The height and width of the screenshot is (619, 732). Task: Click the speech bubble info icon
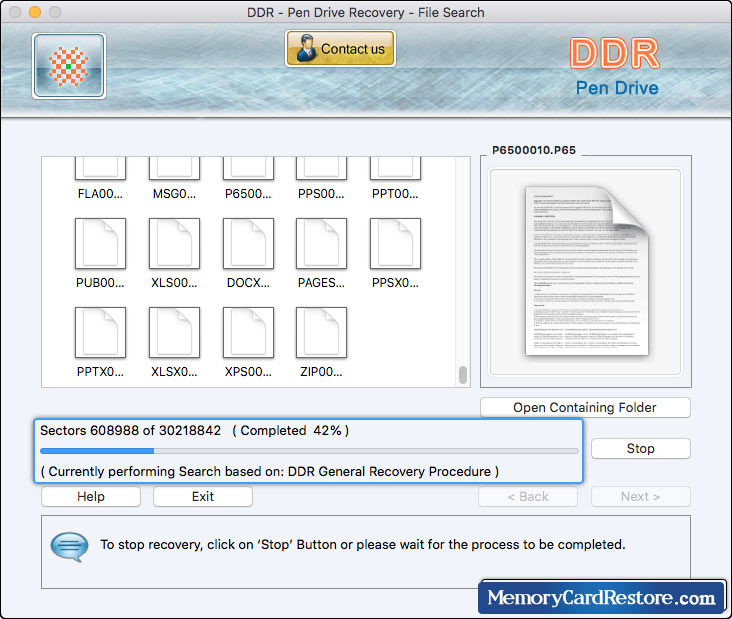point(69,546)
